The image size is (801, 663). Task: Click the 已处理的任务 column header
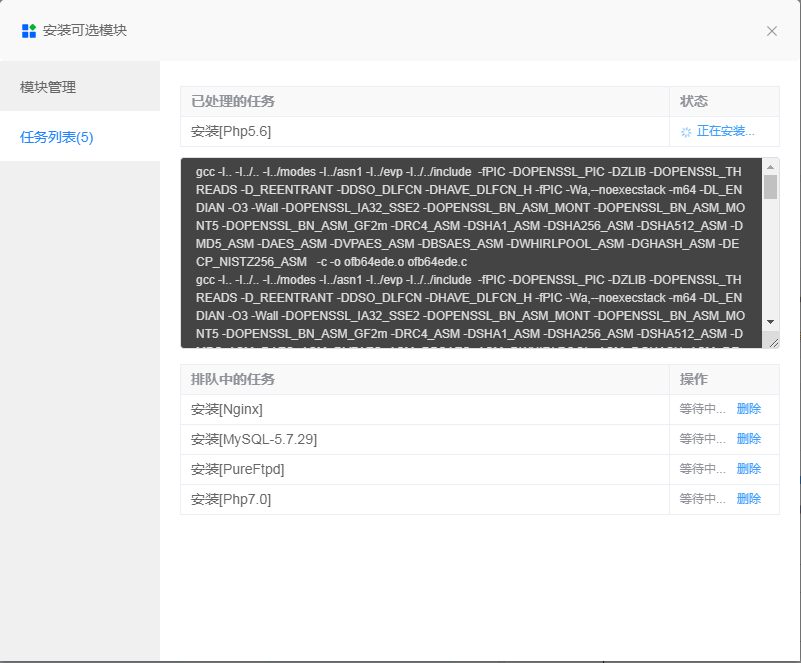tap(224, 101)
